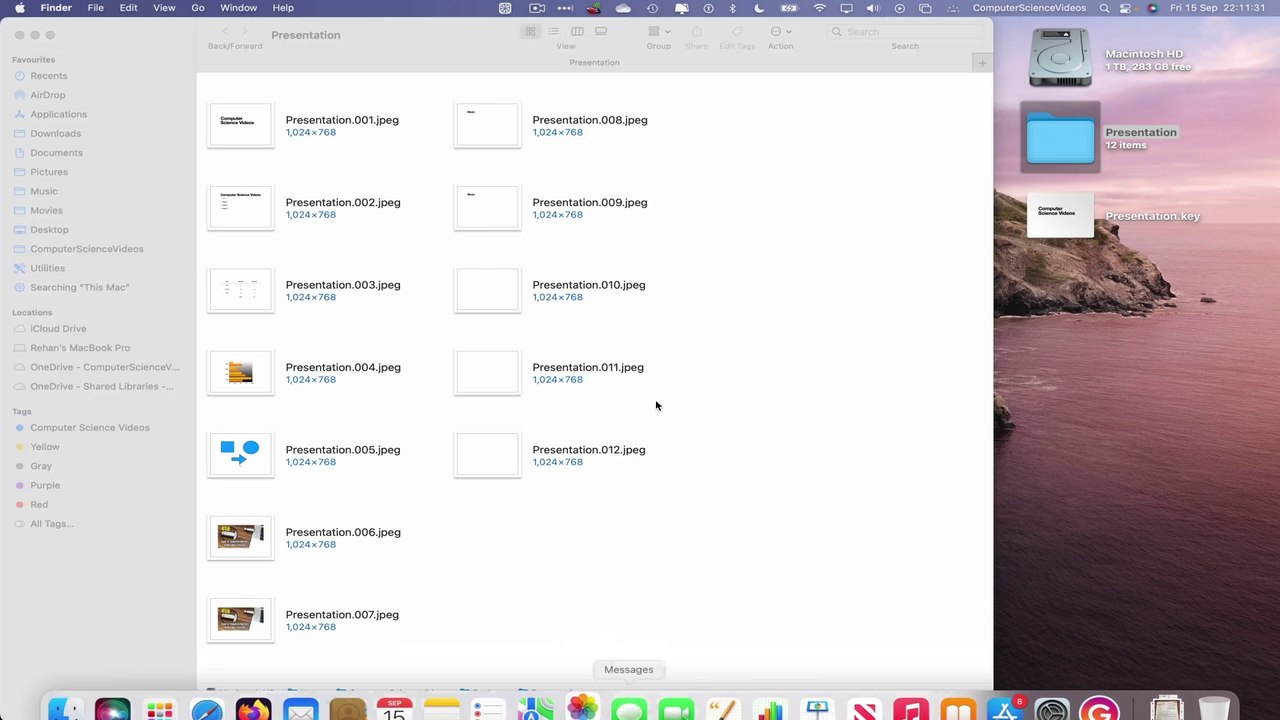Open the View menu

[x=164, y=8]
